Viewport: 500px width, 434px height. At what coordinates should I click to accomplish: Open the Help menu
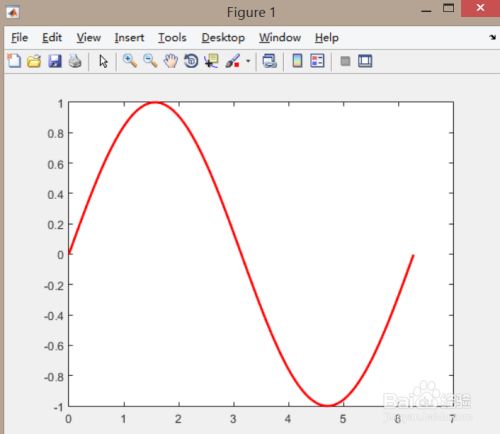pos(327,38)
